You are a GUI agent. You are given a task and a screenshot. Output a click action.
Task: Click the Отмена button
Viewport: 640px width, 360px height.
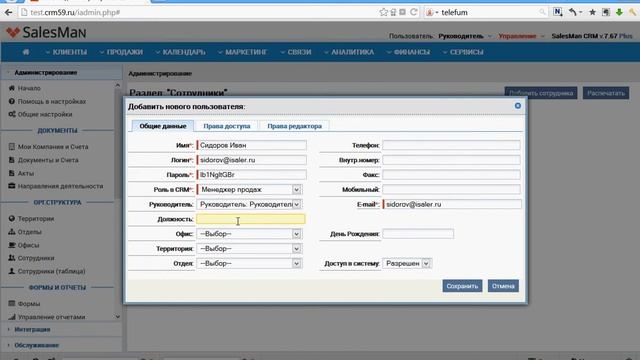pos(503,286)
